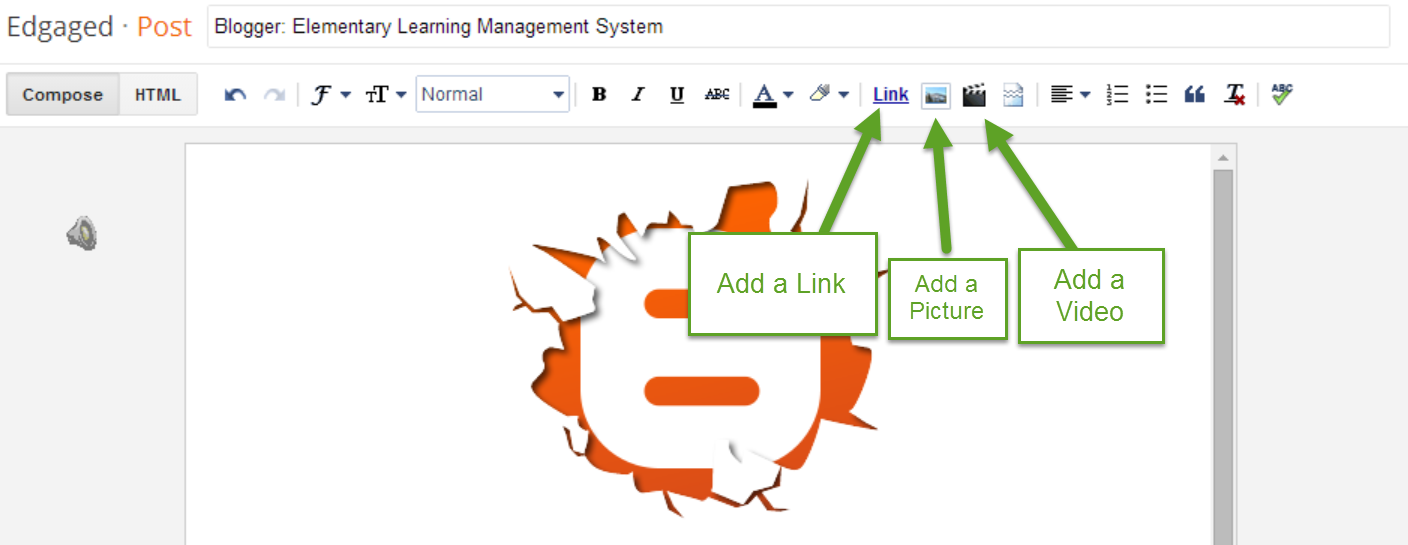Click the post title input field
Image resolution: width=1408 pixels, height=545 pixels.
pyautogui.click(x=798, y=27)
